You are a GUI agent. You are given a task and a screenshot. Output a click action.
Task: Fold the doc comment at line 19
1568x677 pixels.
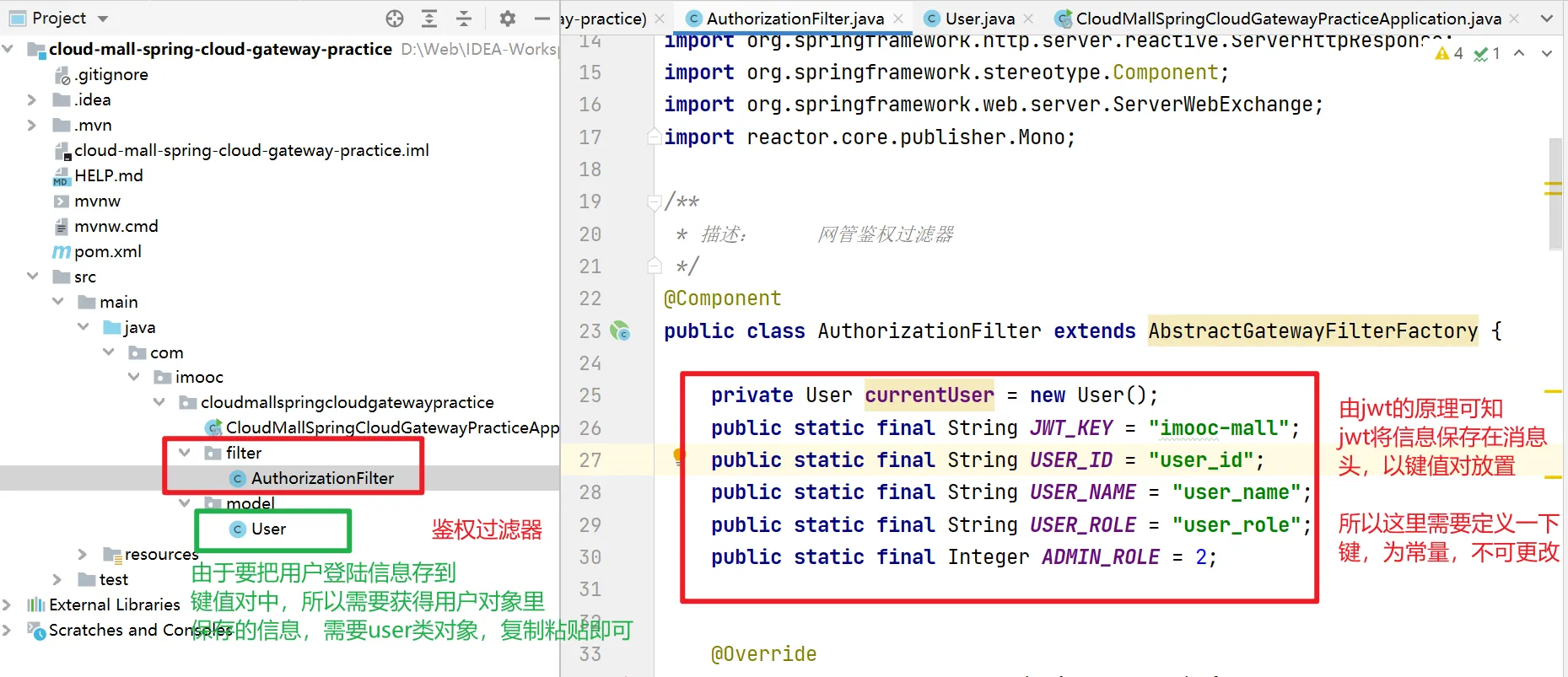click(x=654, y=201)
